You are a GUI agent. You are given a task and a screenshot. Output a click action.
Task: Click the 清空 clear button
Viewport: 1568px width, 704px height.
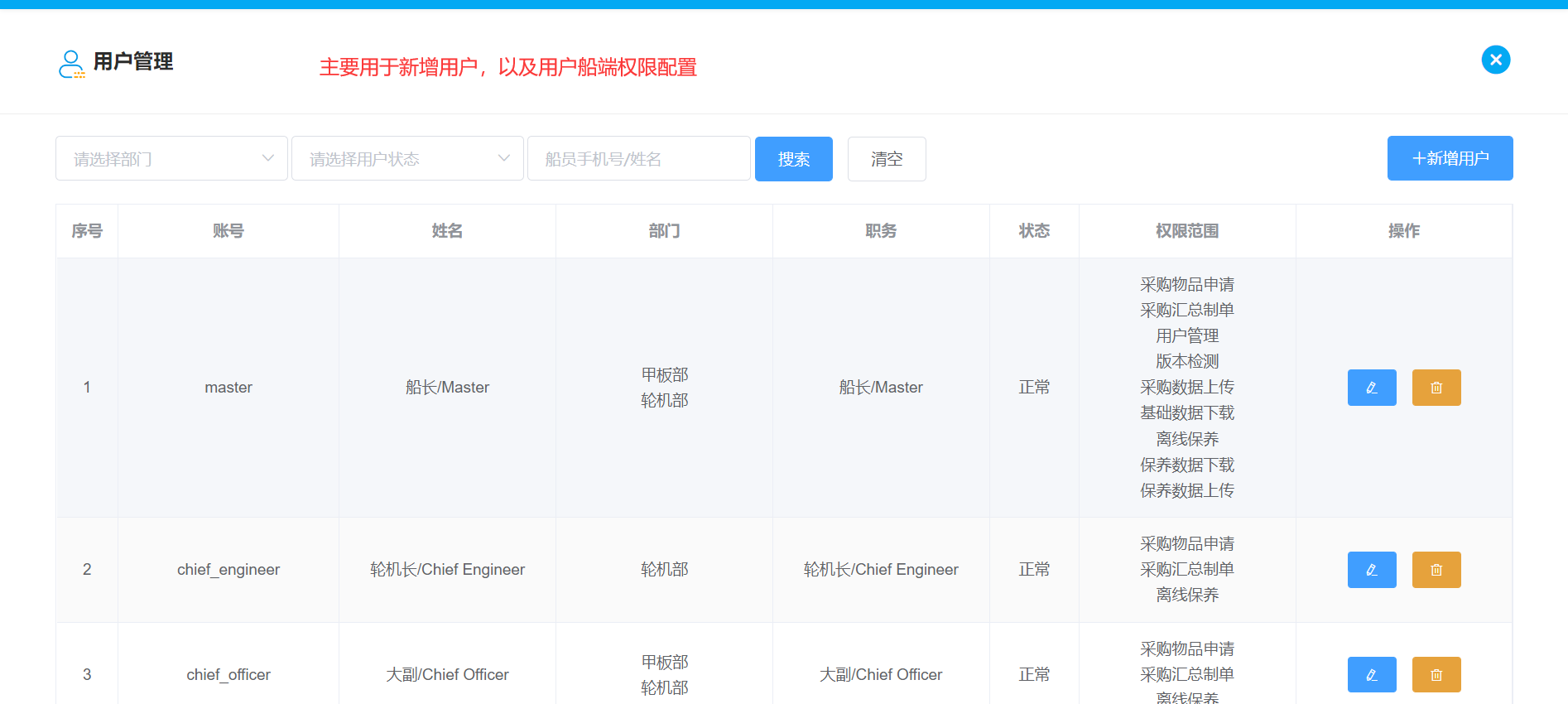887,159
